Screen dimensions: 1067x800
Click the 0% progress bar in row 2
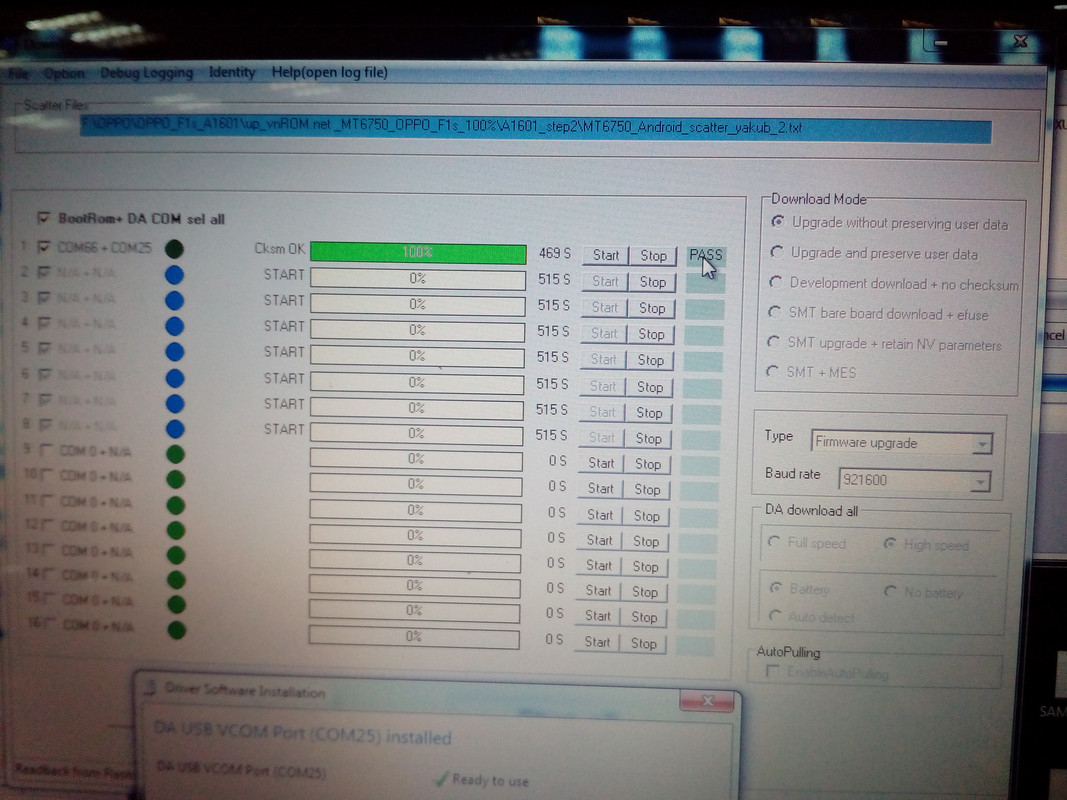[x=418, y=279]
